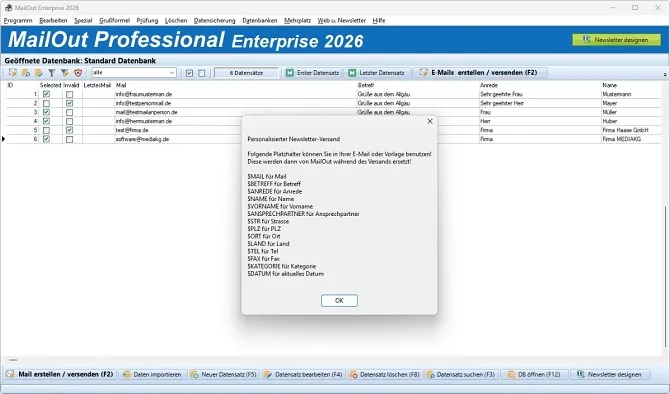
Task: Close the Newsletter-Versand dialog with X
Action: coord(430,121)
